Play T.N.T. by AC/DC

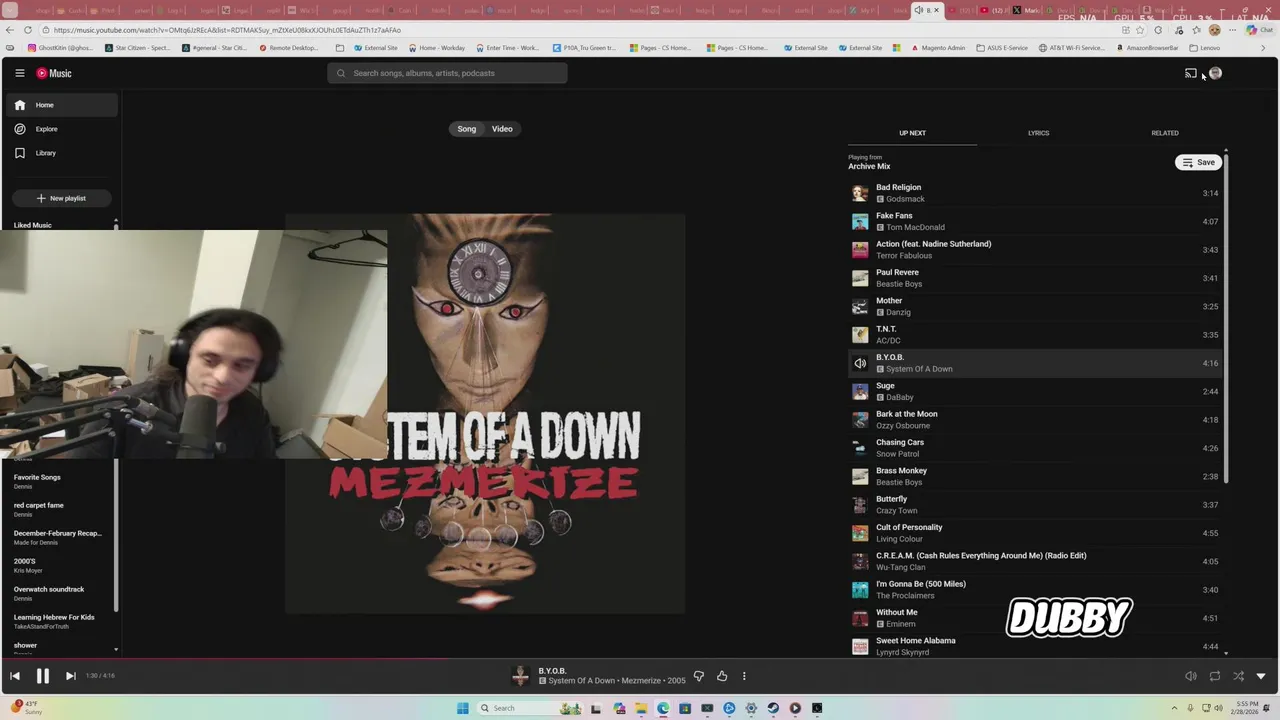pos(1035,335)
